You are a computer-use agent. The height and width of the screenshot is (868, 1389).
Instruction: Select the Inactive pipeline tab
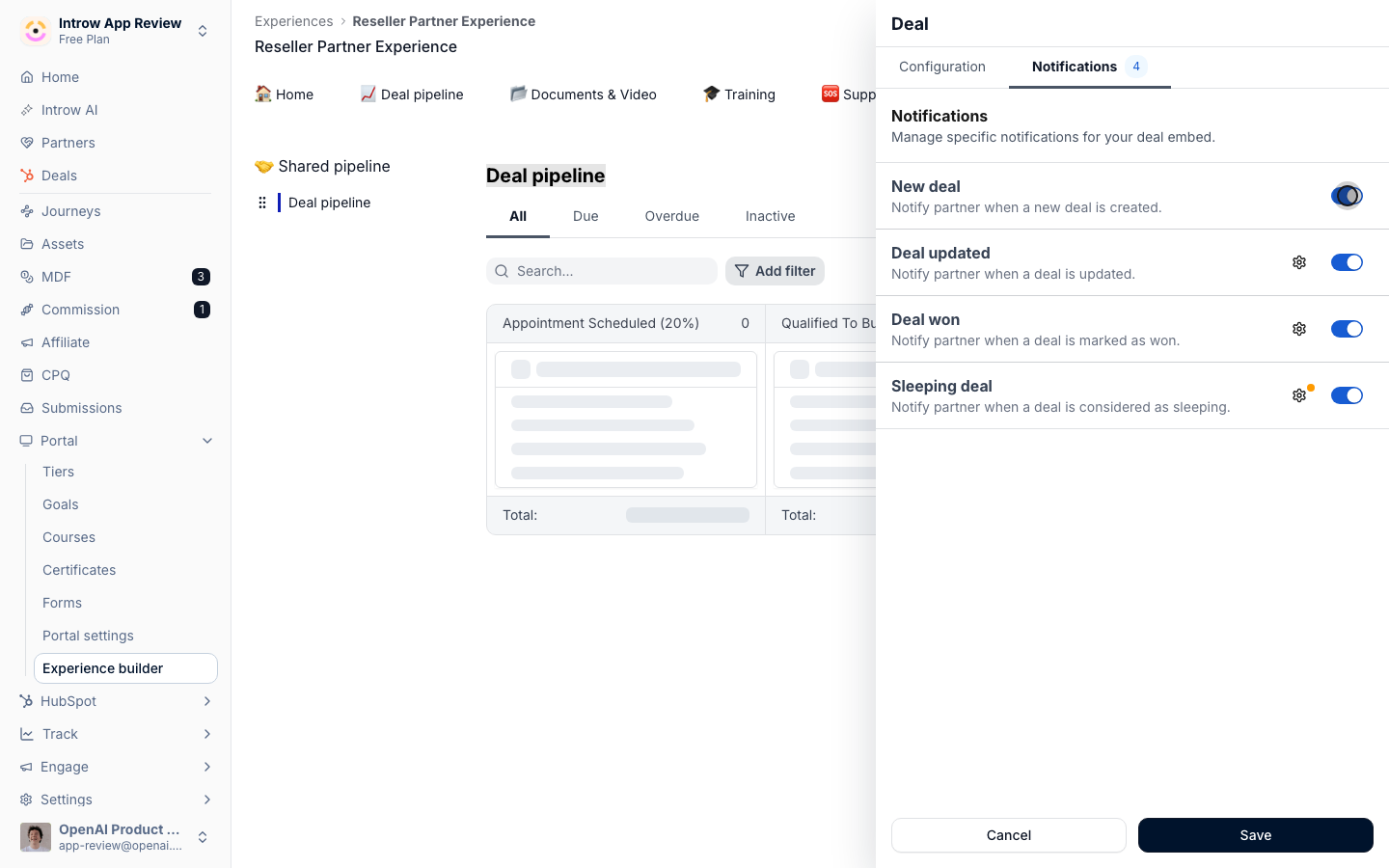(x=771, y=216)
